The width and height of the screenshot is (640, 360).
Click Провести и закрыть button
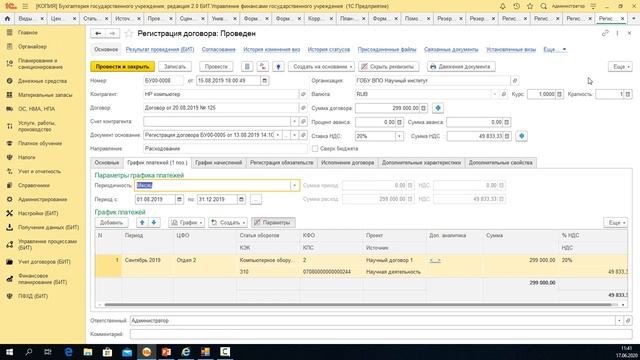[x=122, y=67]
